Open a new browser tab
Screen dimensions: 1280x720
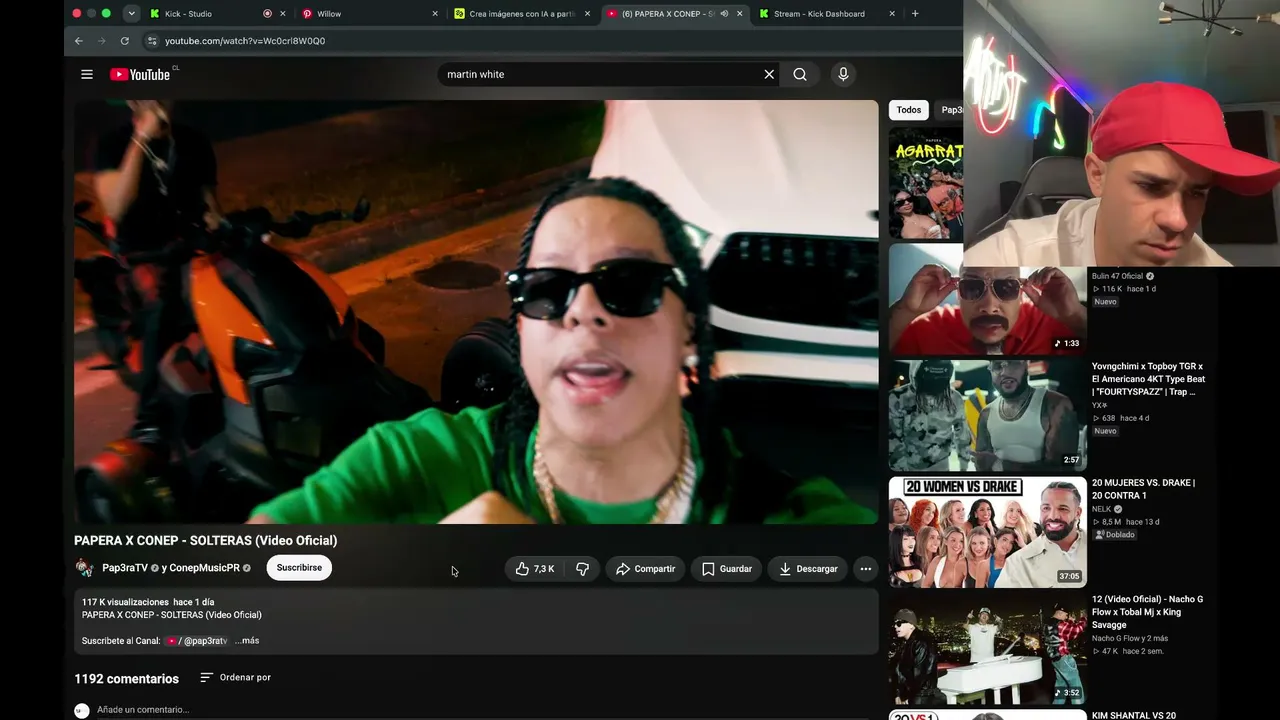click(915, 14)
